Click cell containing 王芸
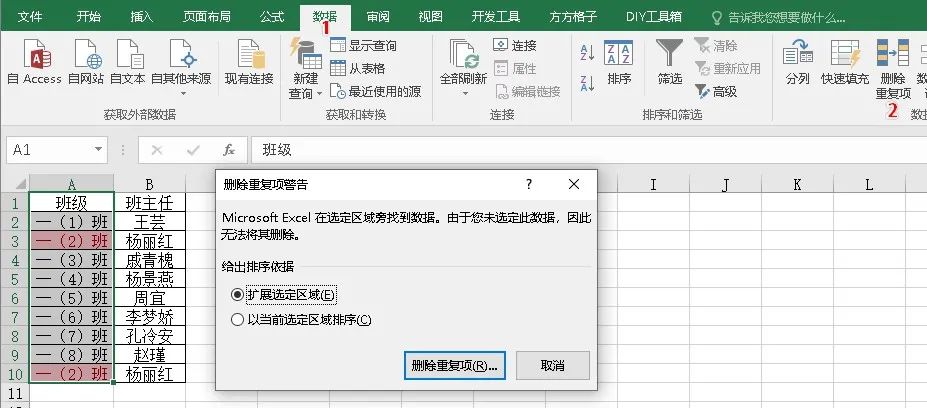Image resolution: width=927 pixels, height=408 pixels. click(150, 222)
